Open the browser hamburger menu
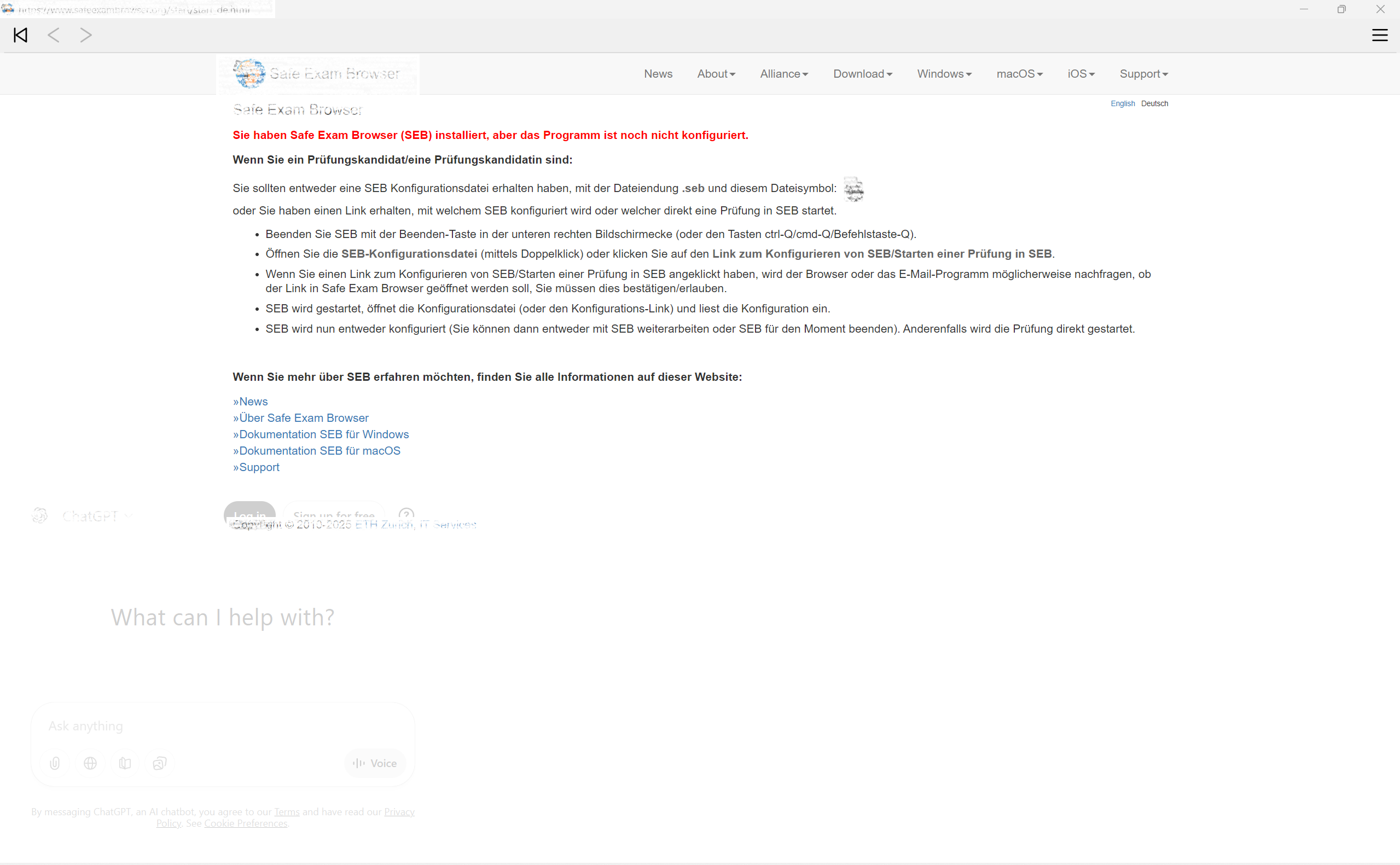 pos(1380,35)
